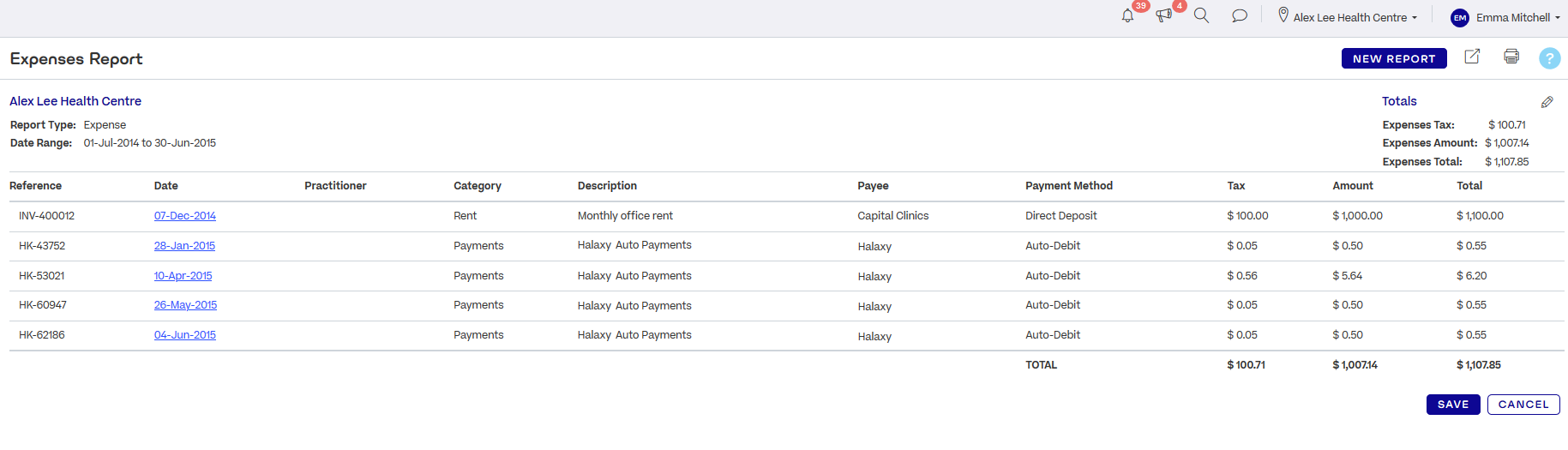1568x450 pixels.
Task: Open the 04-Jun-2015 expense link
Action: coord(185,335)
